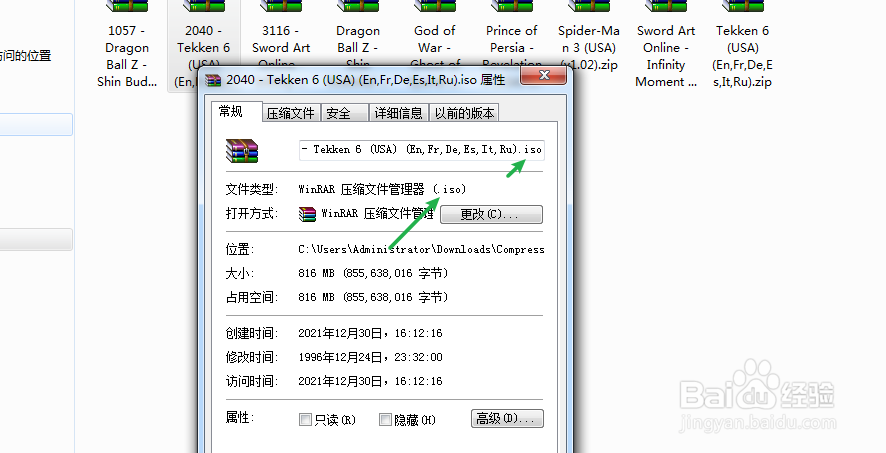Toggle the 只读(R) checkbox
886x453 pixels.
pos(305,420)
